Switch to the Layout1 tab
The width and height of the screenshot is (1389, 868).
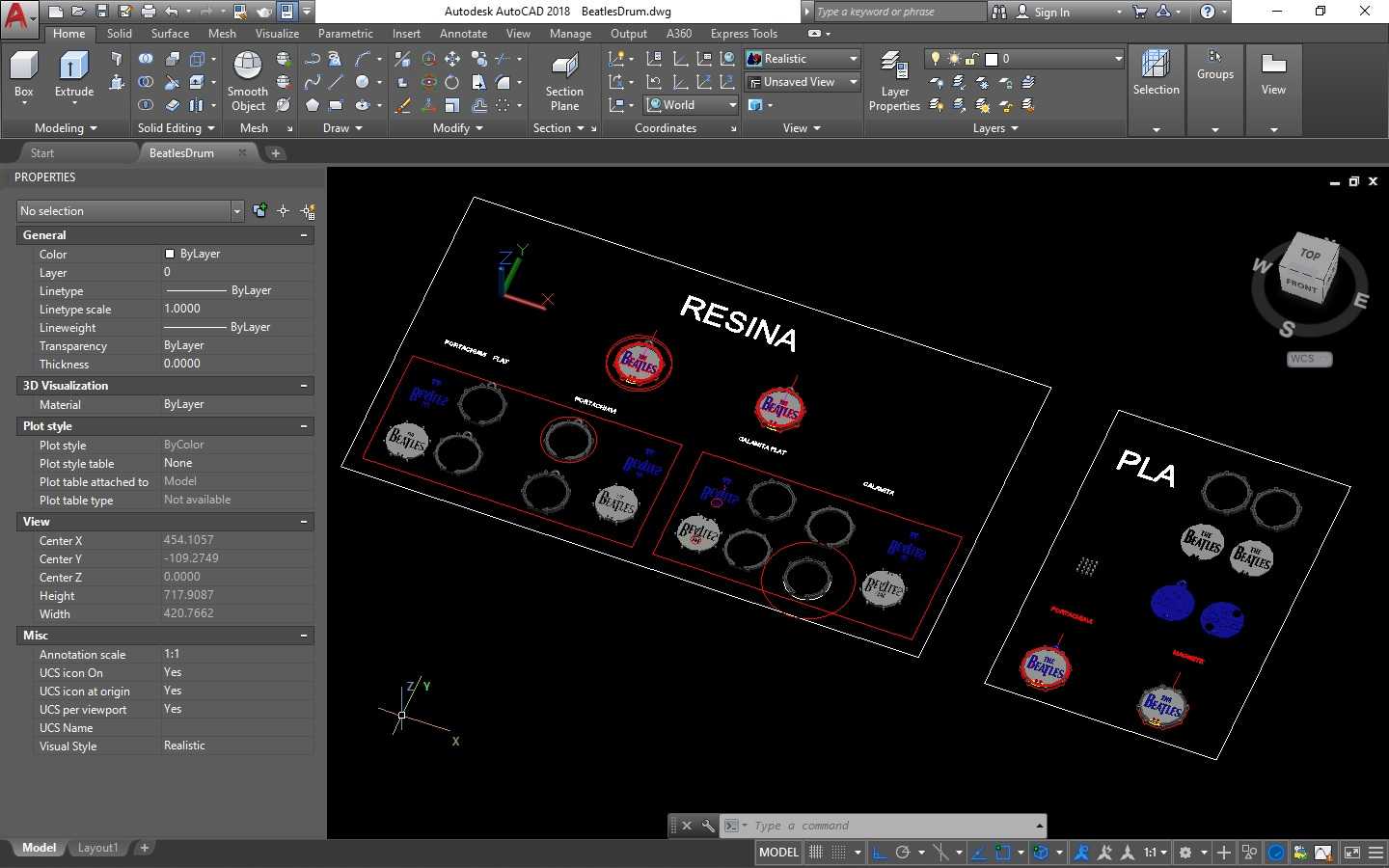pyautogui.click(x=97, y=848)
